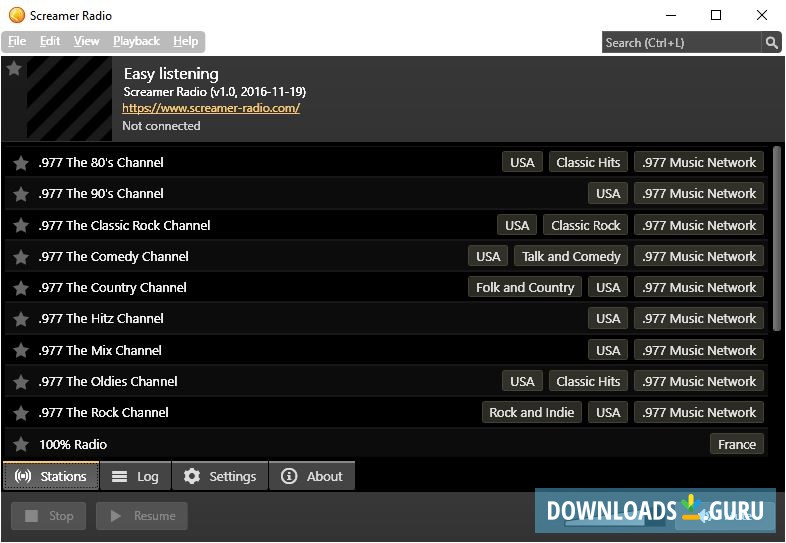The height and width of the screenshot is (543, 786).
Task: Switch to the Log tab
Action: (135, 476)
